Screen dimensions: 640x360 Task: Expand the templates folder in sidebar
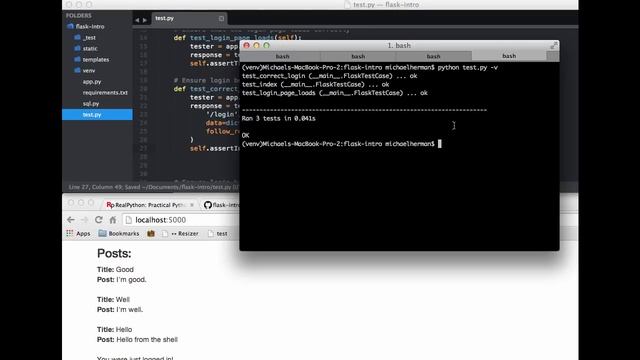(96, 60)
